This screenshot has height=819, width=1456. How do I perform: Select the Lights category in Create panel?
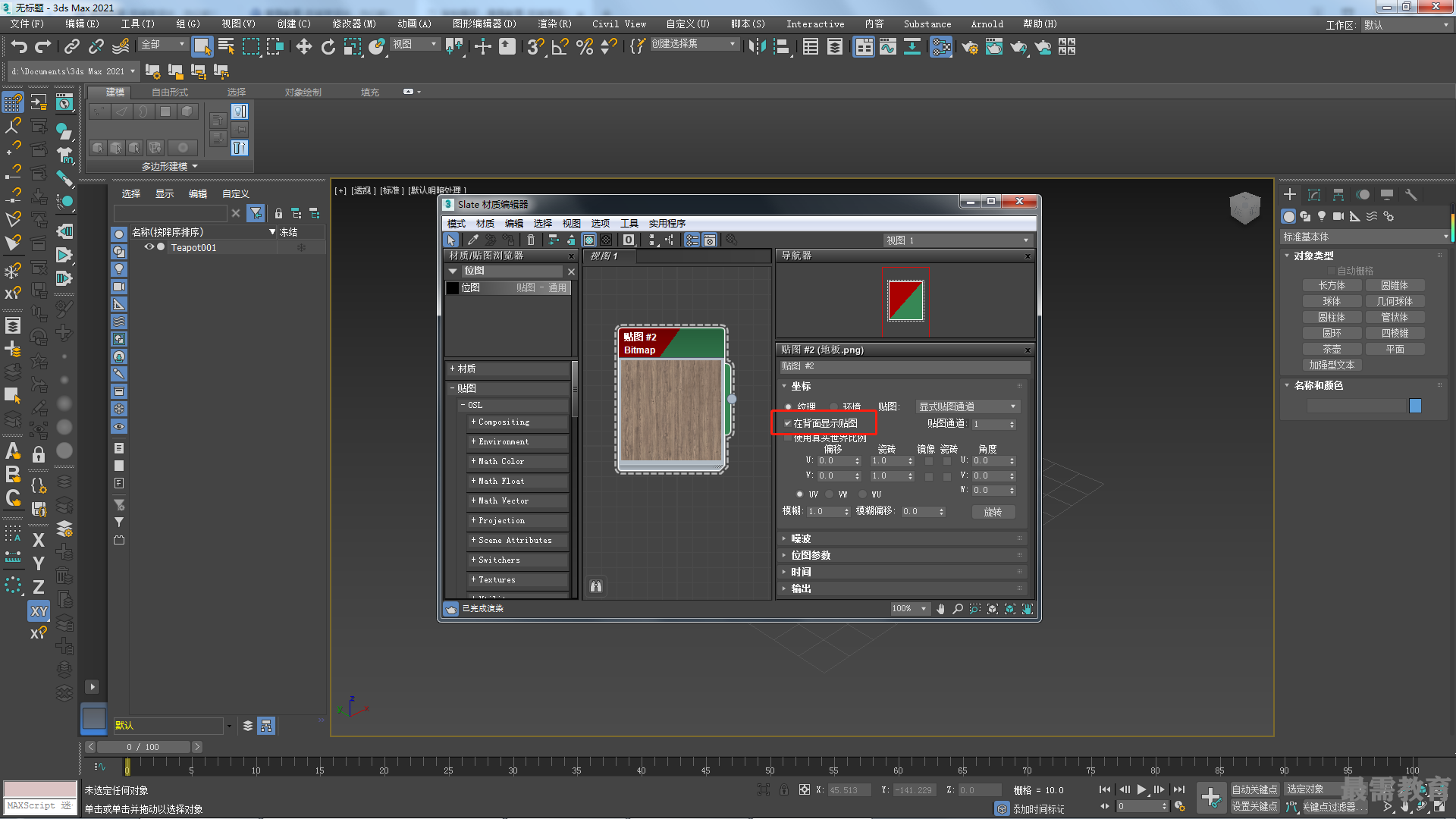[x=1322, y=216]
